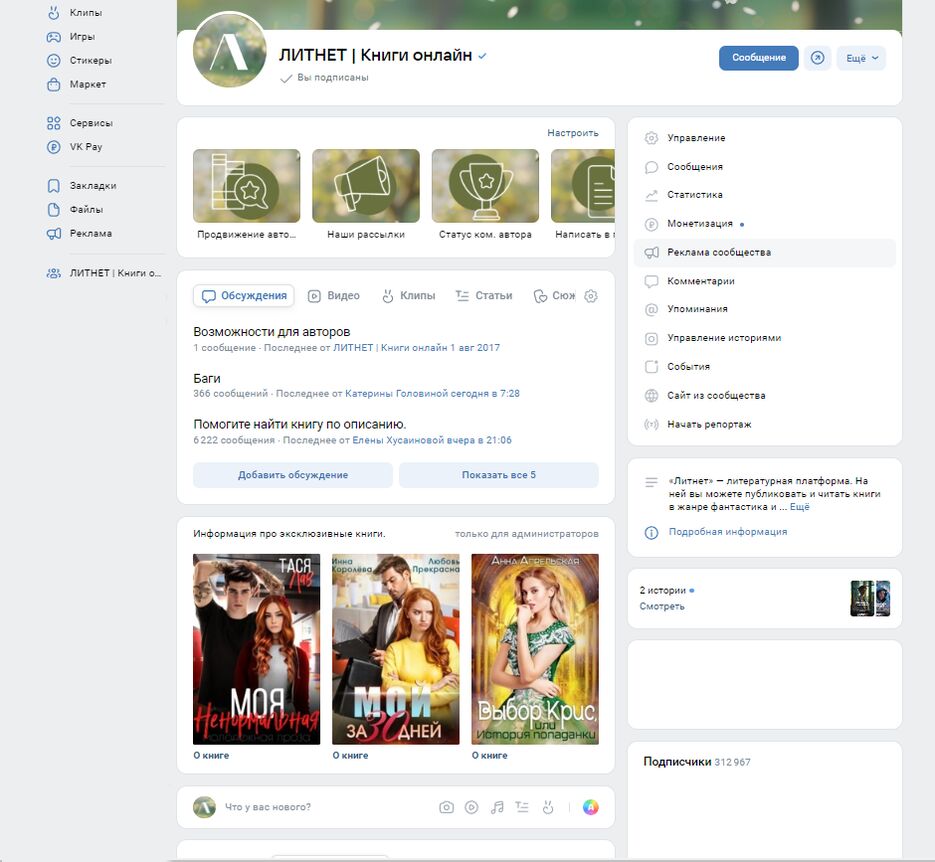Open the Баги discussion

coord(207,379)
